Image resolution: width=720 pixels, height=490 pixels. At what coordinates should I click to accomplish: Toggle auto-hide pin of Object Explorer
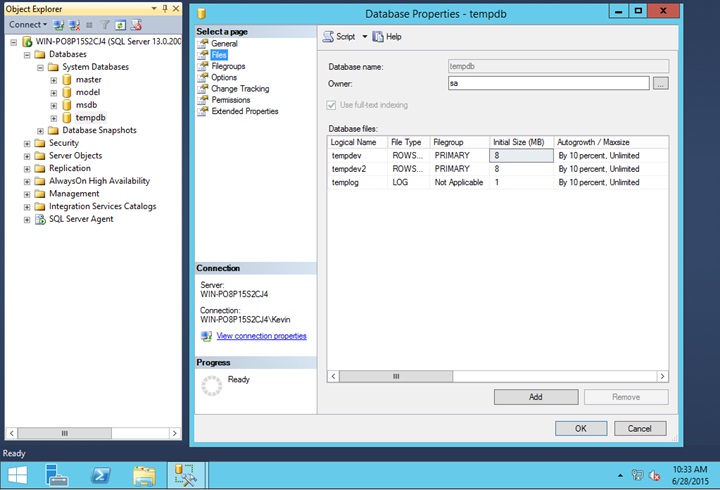pos(165,8)
